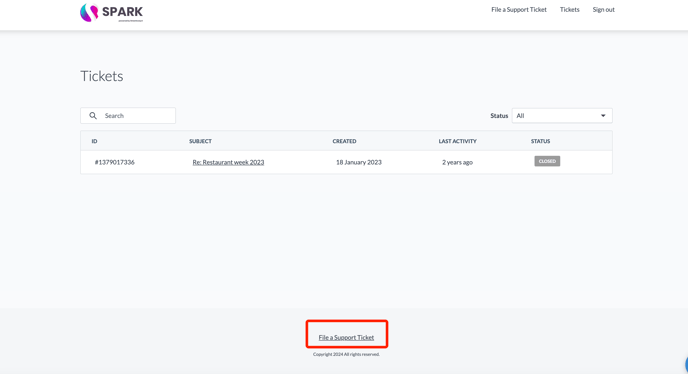The height and width of the screenshot is (374, 688).
Task: Open ticket Re: Restaurant week 2023
Action: (228, 162)
